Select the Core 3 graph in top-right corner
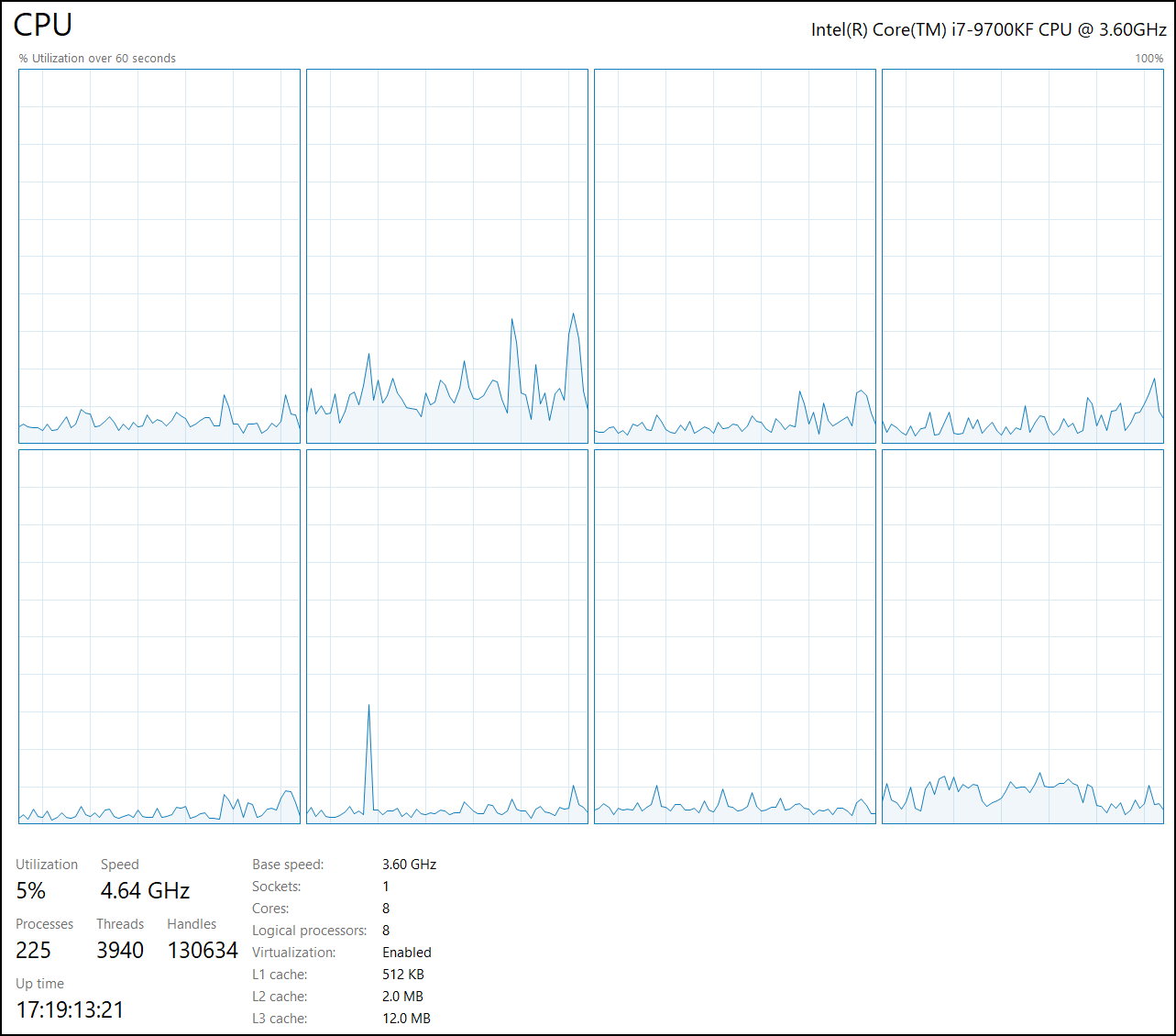The height and width of the screenshot is (1036, 1176). coord(1022,257)
